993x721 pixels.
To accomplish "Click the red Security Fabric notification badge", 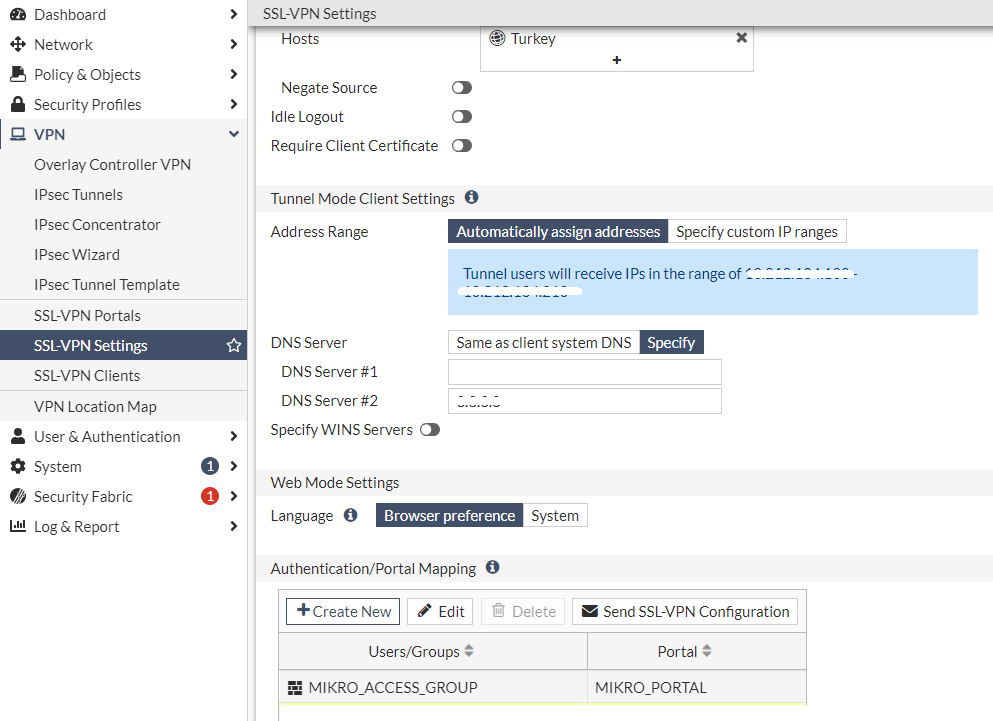I will [210, 497].
